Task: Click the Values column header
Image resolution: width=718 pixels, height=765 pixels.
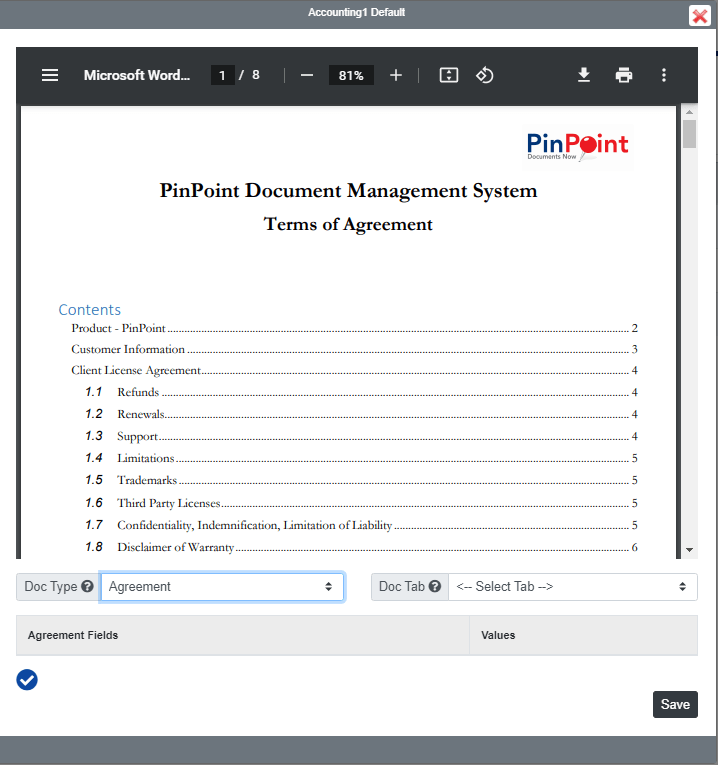Action: pyautogui.click(x=583, y=635)
